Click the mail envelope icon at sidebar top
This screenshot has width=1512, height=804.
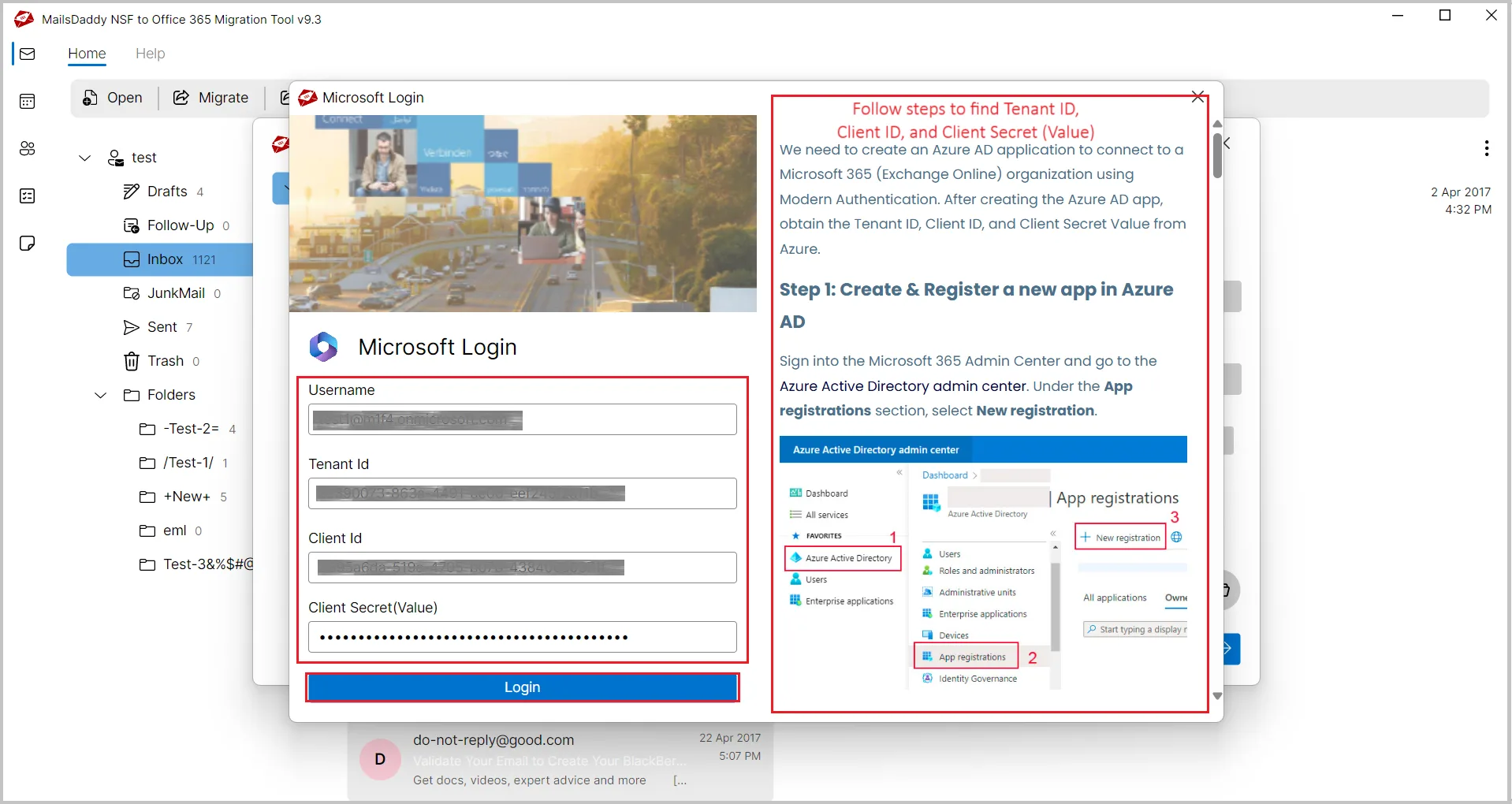(x=28, y=54)
